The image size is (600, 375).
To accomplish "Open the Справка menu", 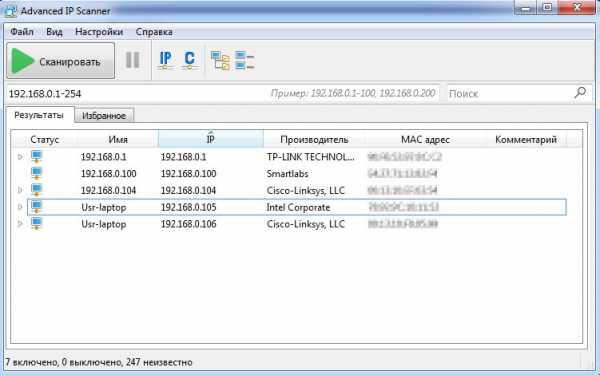I will 154,32.
